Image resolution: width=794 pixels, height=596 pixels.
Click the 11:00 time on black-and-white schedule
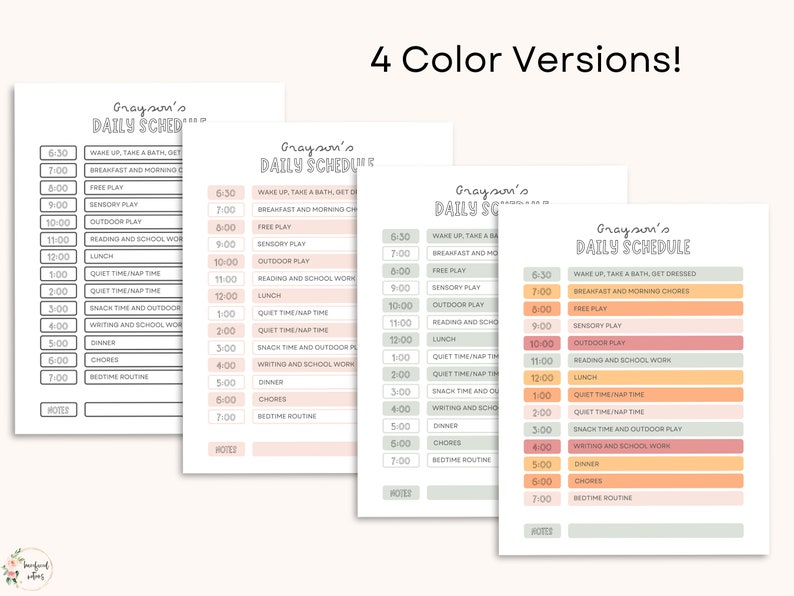[58, 240]
